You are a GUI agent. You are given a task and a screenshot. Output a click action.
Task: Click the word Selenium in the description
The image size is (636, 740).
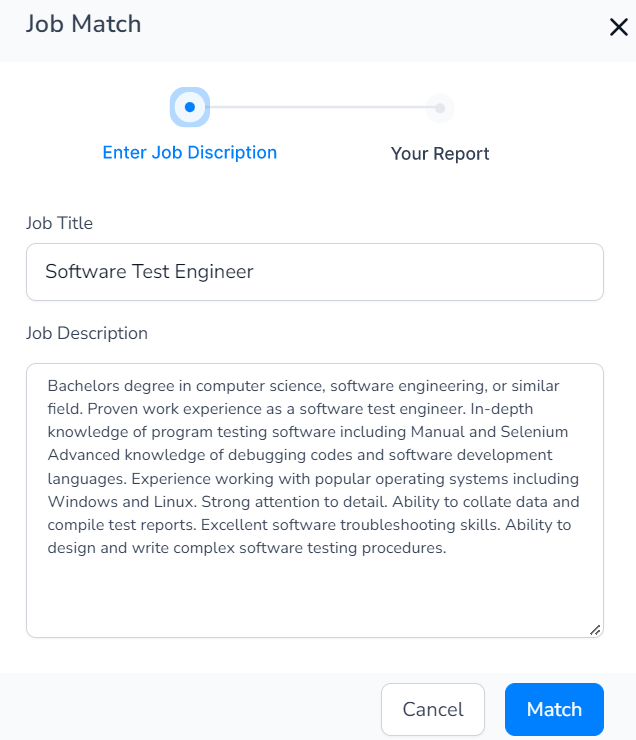pyautogui.click(x=534, y=432)
